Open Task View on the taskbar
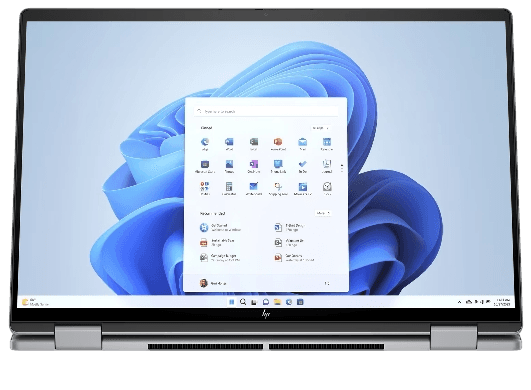Image resolution: width=531 pixels, height=390 pixels. (x=254, y=302)
